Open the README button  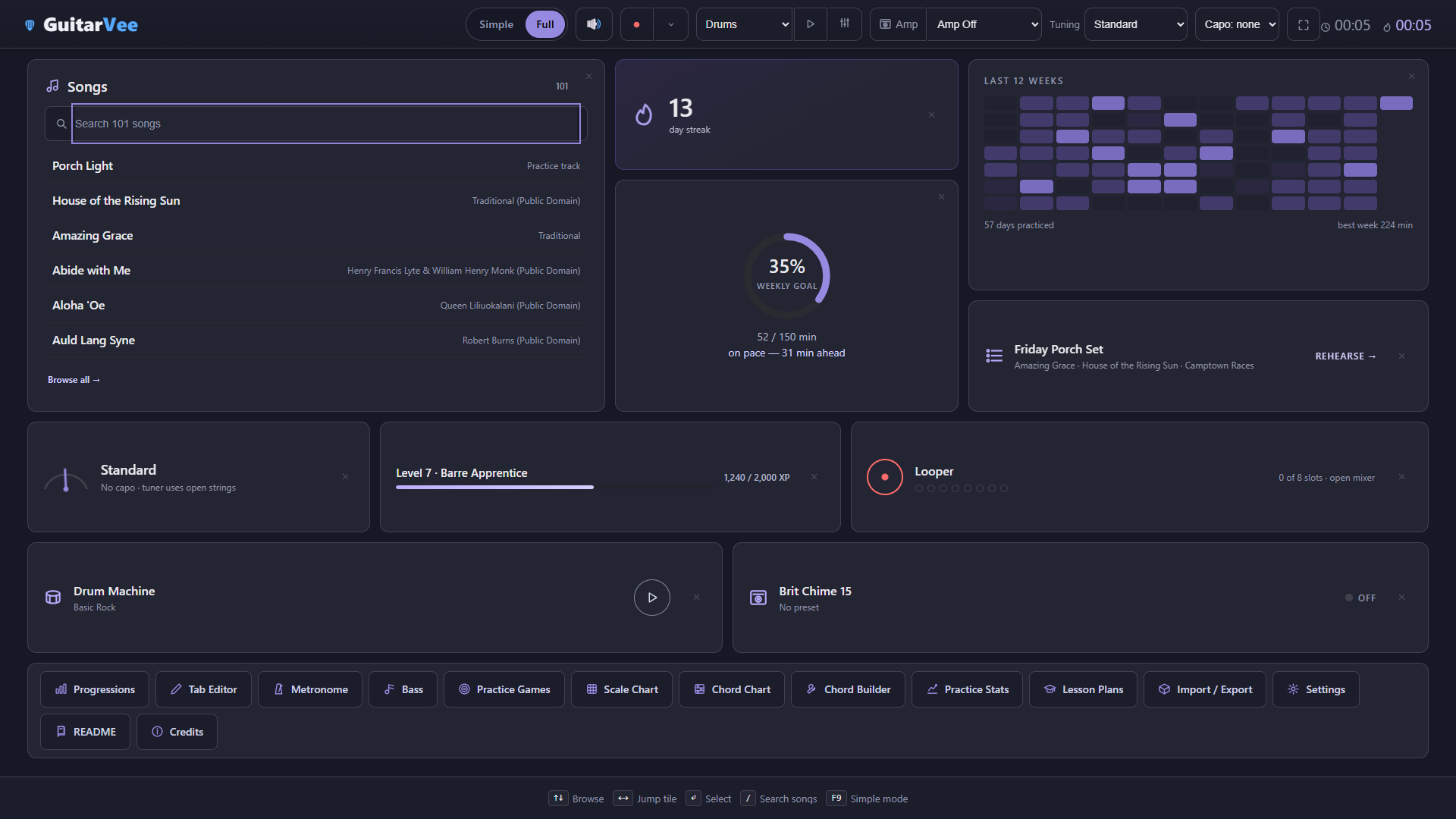[x=86, y=732]
